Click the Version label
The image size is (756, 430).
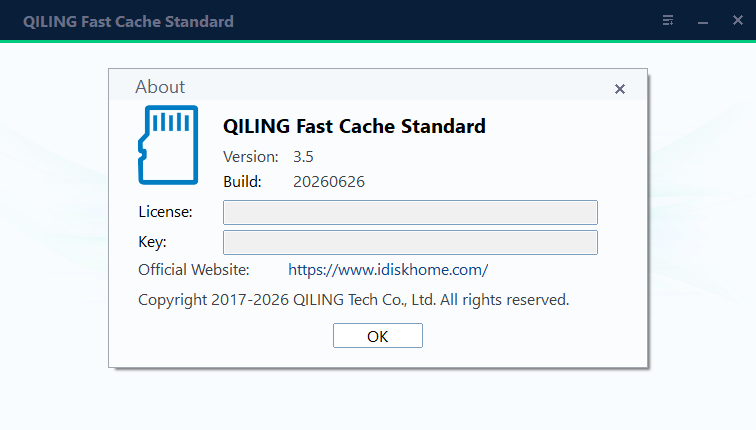(251, 157)
